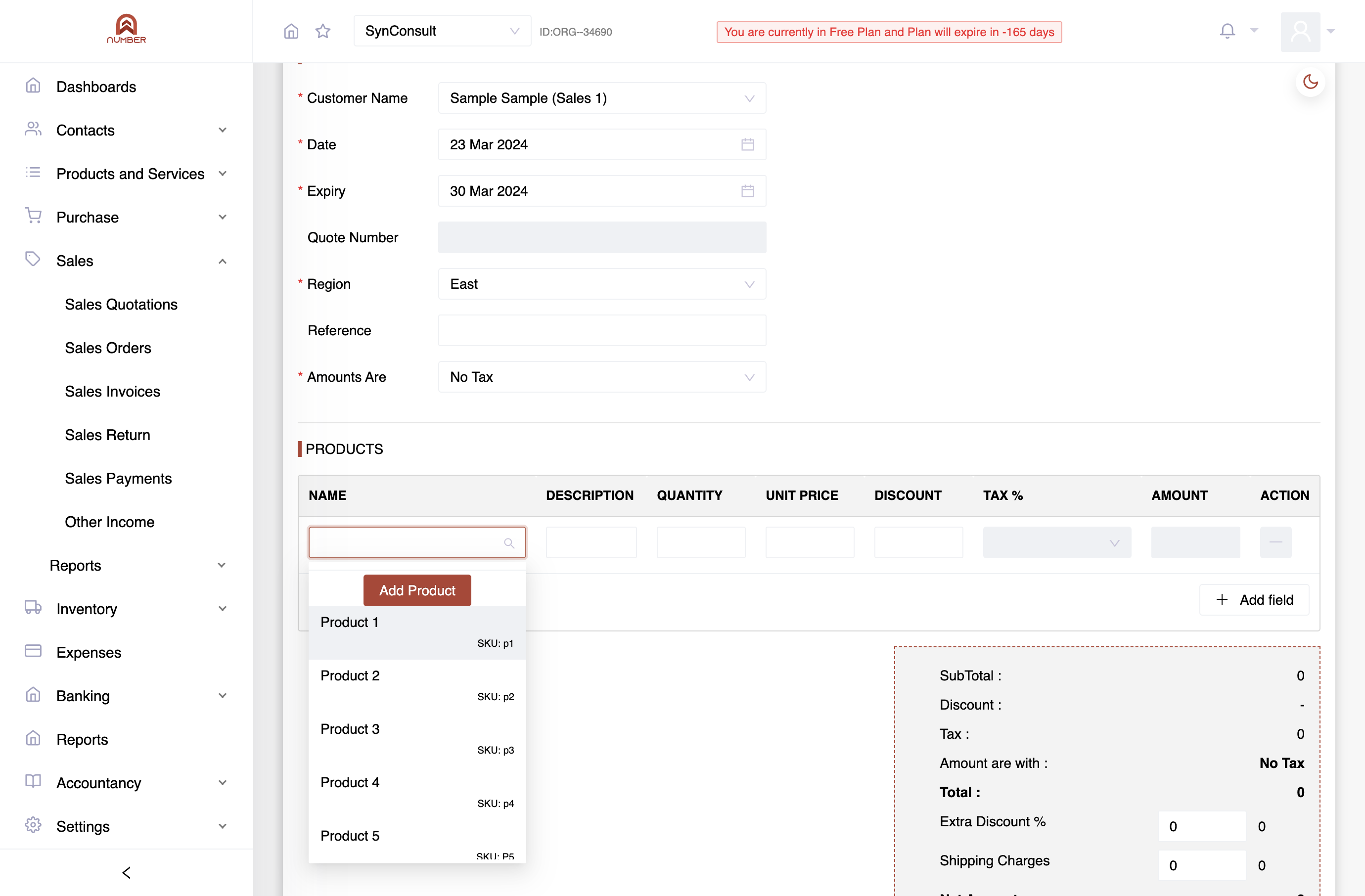Viewport: 1365px width, 896px height.
Task: Click the home icon in top bar
Action: (291, 31)
